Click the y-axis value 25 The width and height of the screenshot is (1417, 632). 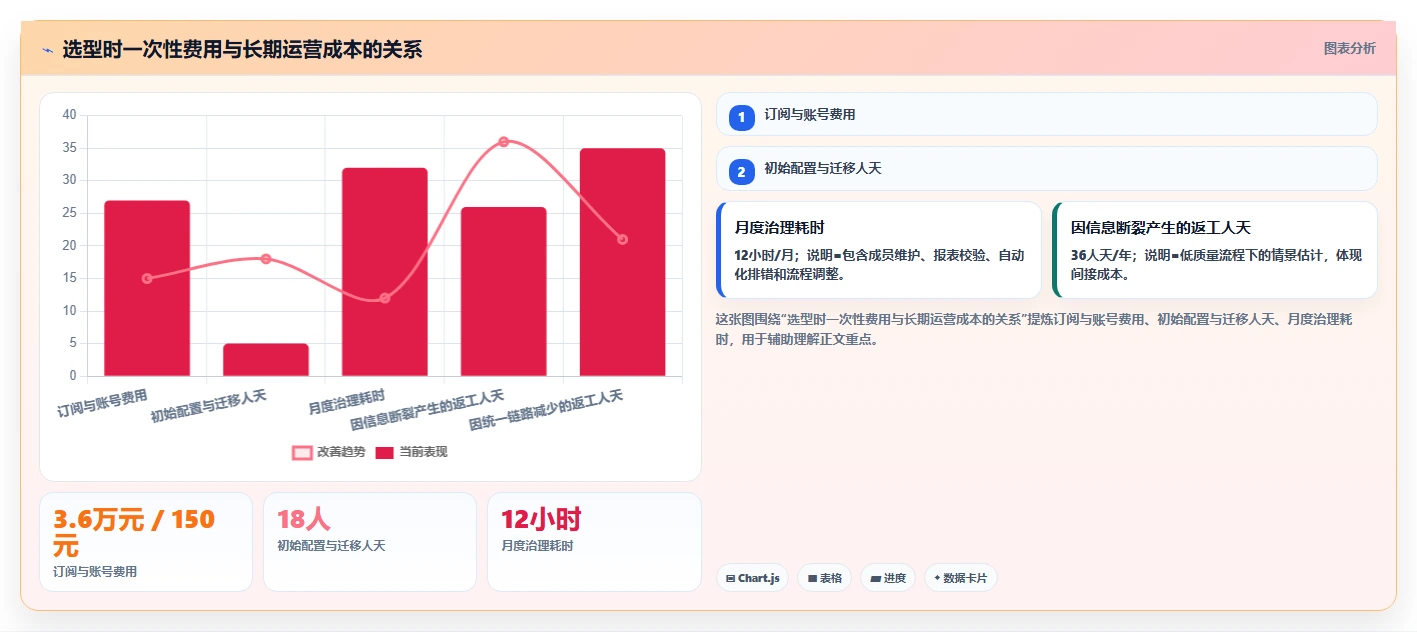69,213
